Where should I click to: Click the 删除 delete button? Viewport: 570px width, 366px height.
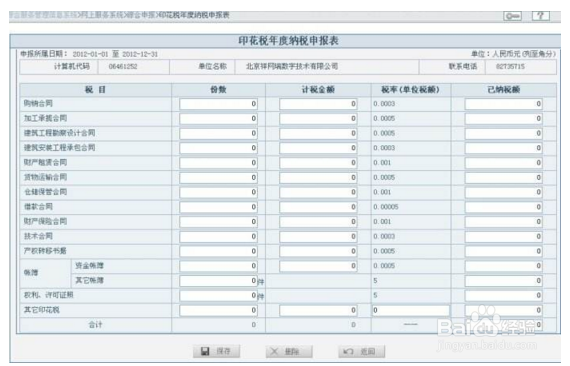click(x=289, y=351)
